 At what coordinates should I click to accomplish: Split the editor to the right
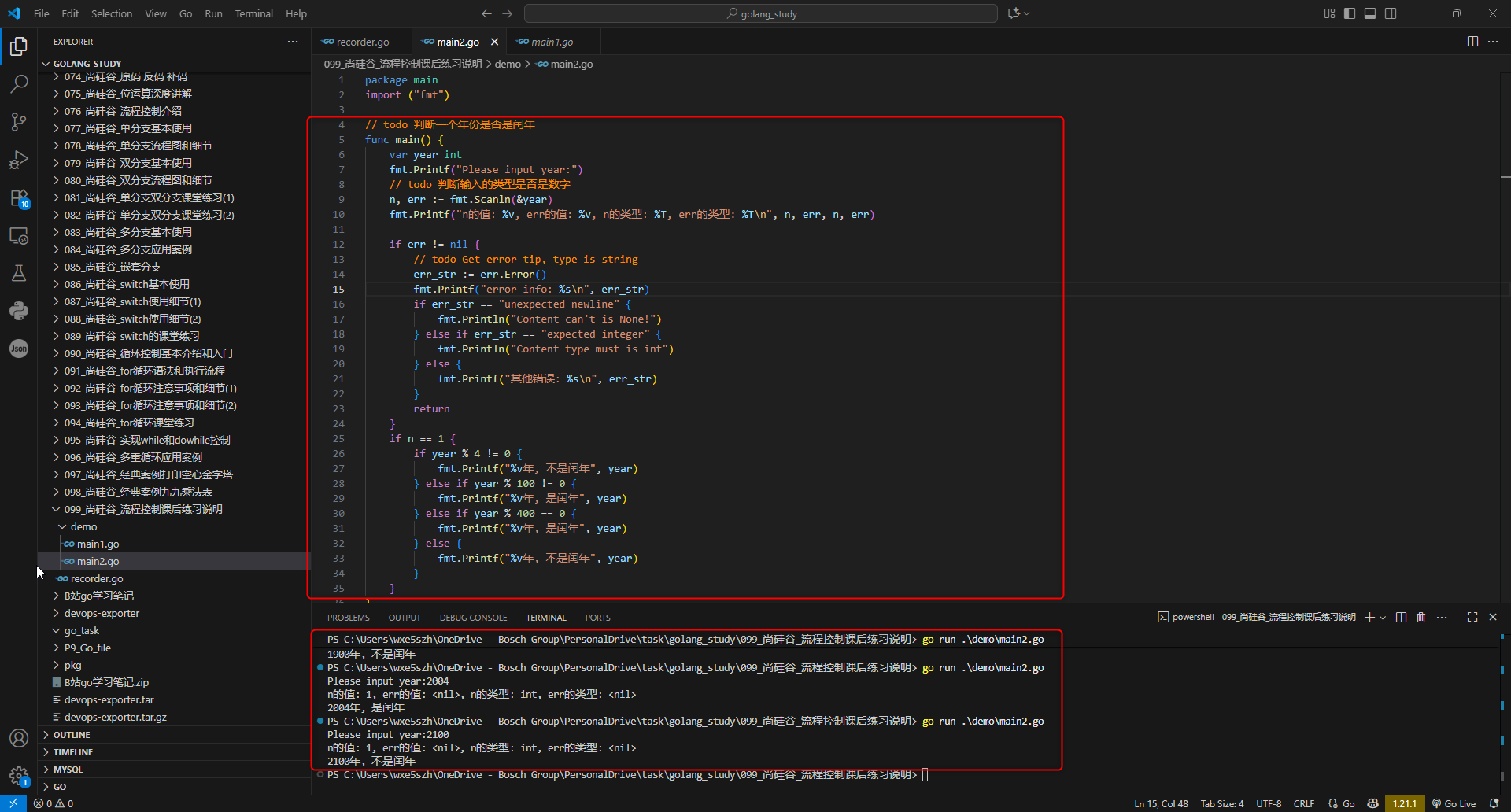pyautogui.click(x=1472, y=42)
